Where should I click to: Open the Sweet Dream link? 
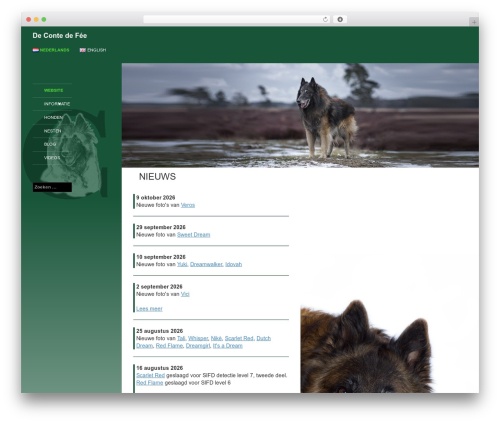pyautogui.click(x=193, y=235)
